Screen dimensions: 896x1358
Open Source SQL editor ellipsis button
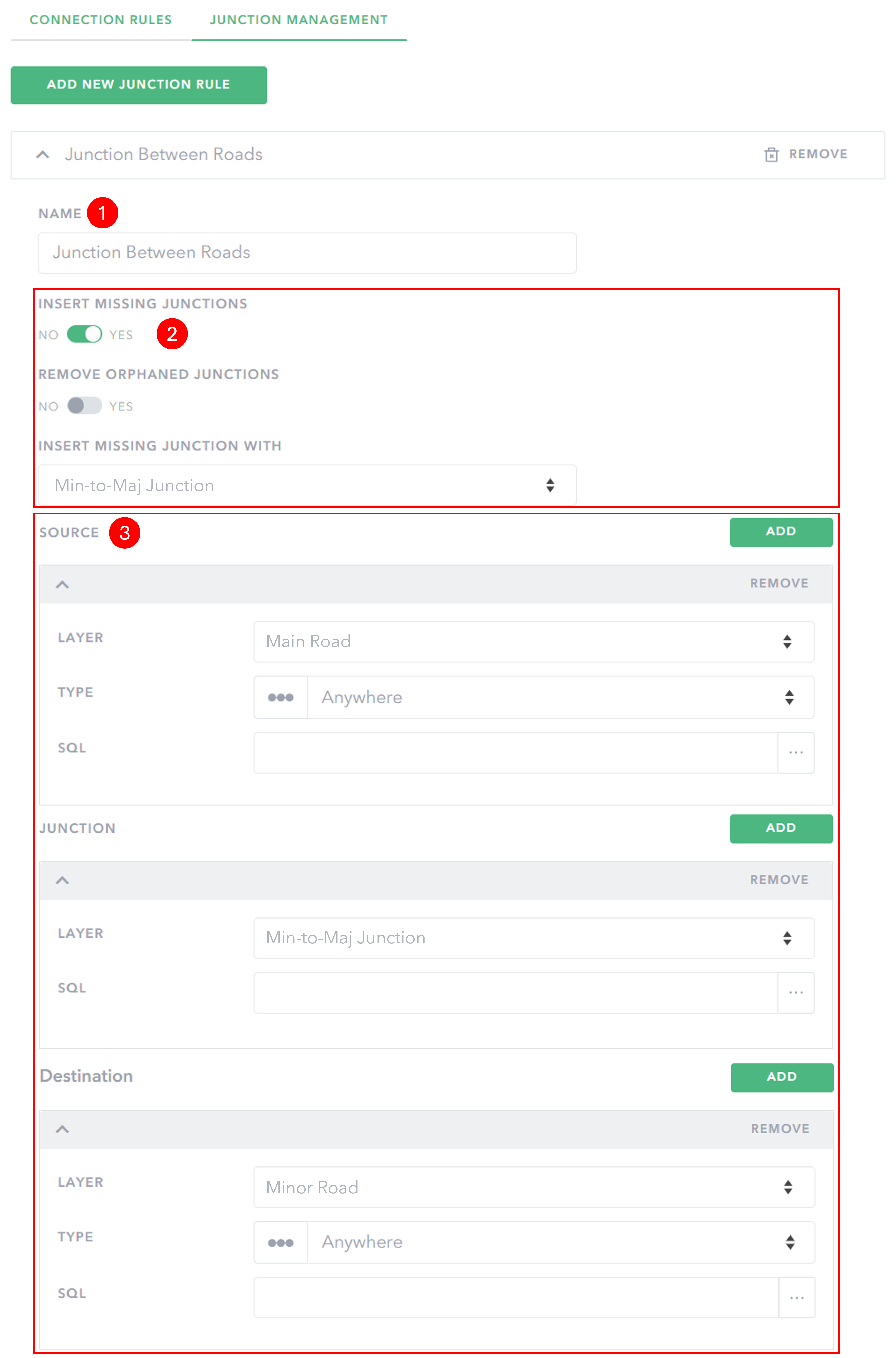pyautogui.click(x=795, y=753)
